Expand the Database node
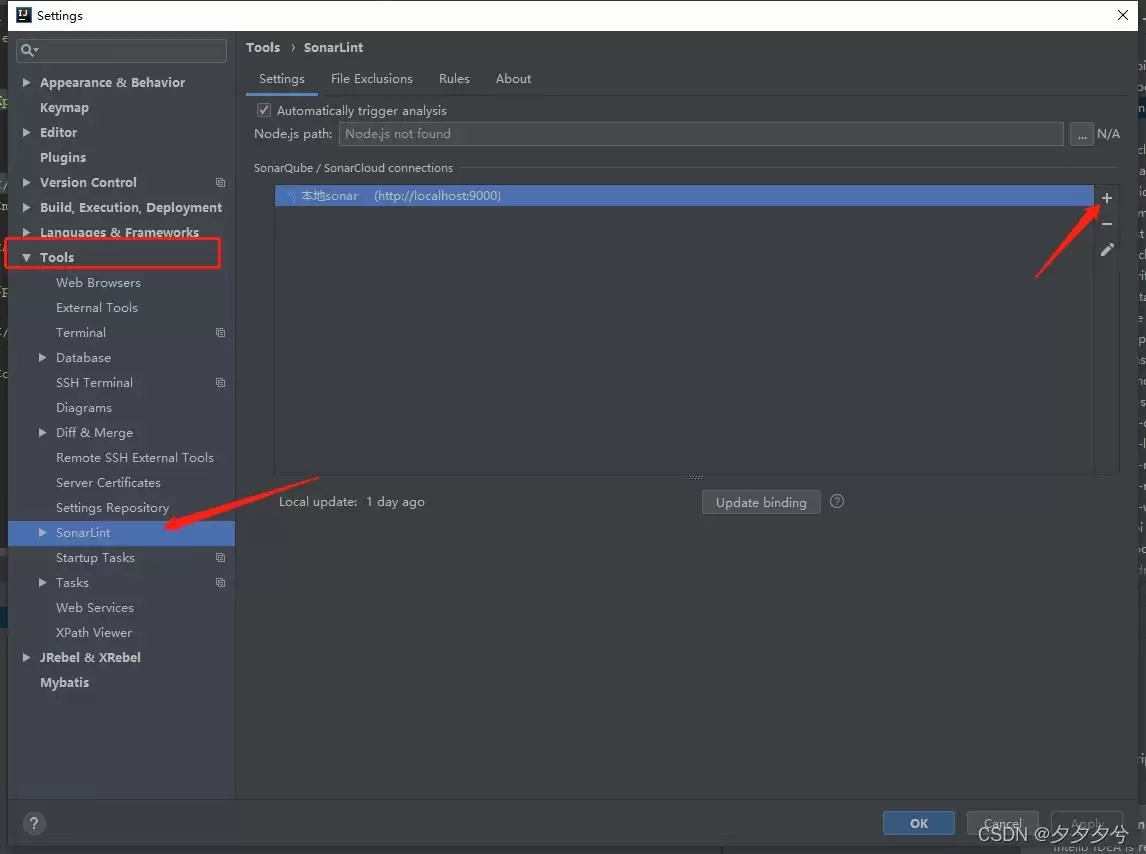1146x854 pixels. point(42,358)
